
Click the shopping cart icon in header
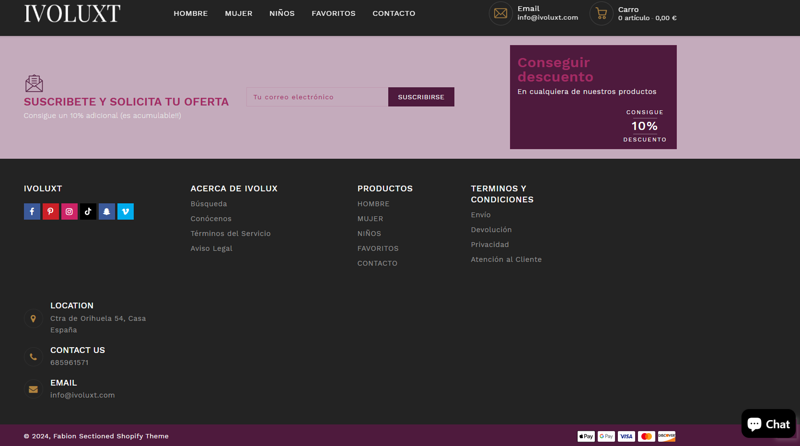click(x=601, y=13)
